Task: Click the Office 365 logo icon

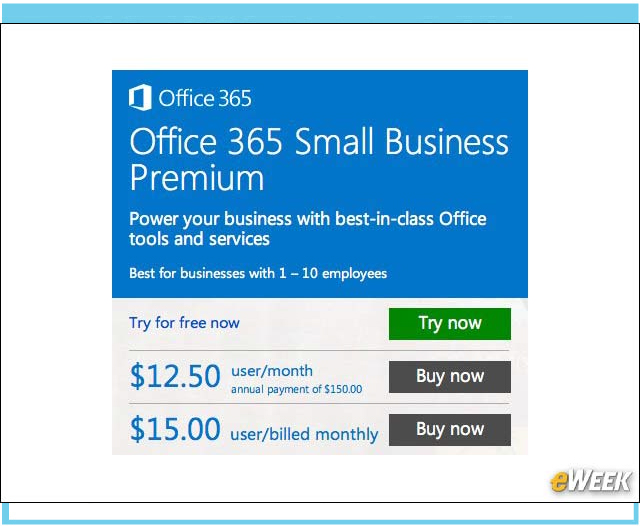Action: click(140, 98)
